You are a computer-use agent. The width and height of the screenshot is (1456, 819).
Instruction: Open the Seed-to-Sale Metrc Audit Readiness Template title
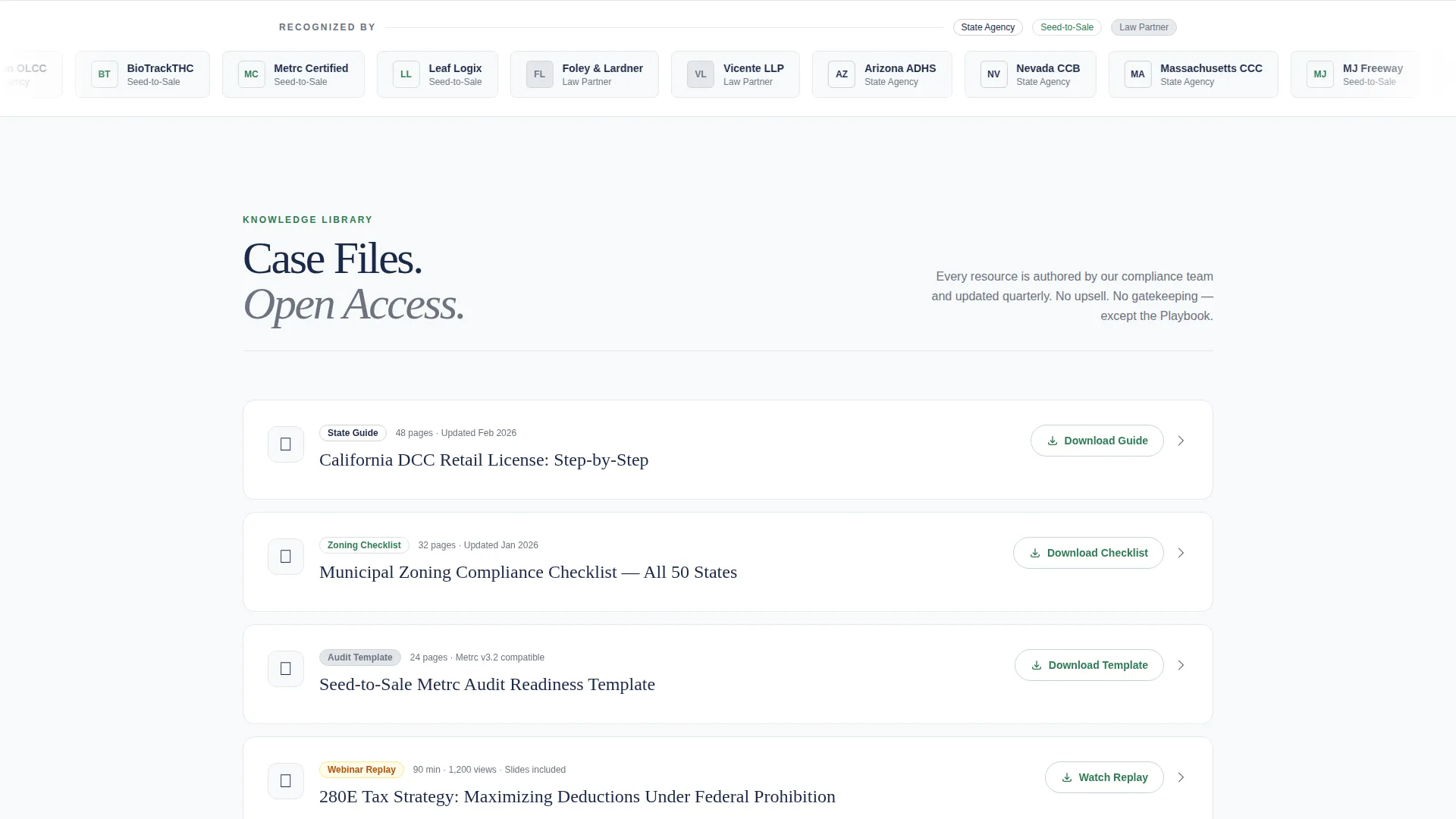(x=487, y=685)
